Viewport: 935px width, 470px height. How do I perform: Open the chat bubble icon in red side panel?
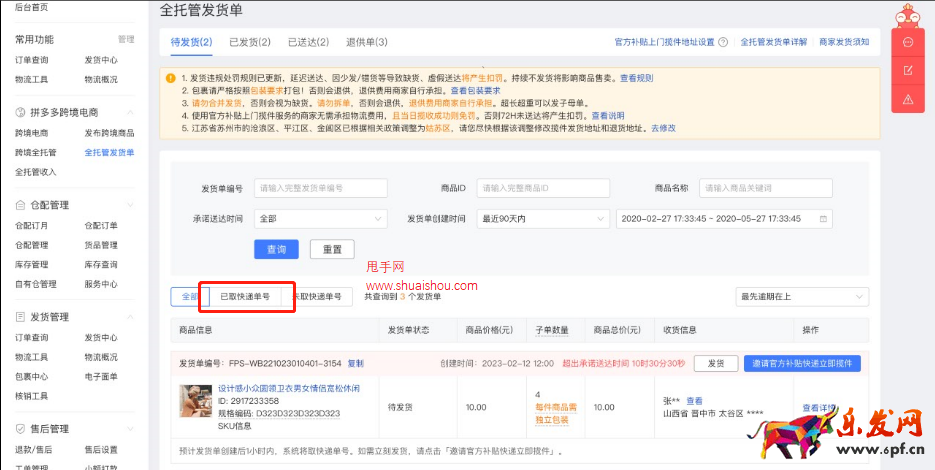(x=908, y=42)
